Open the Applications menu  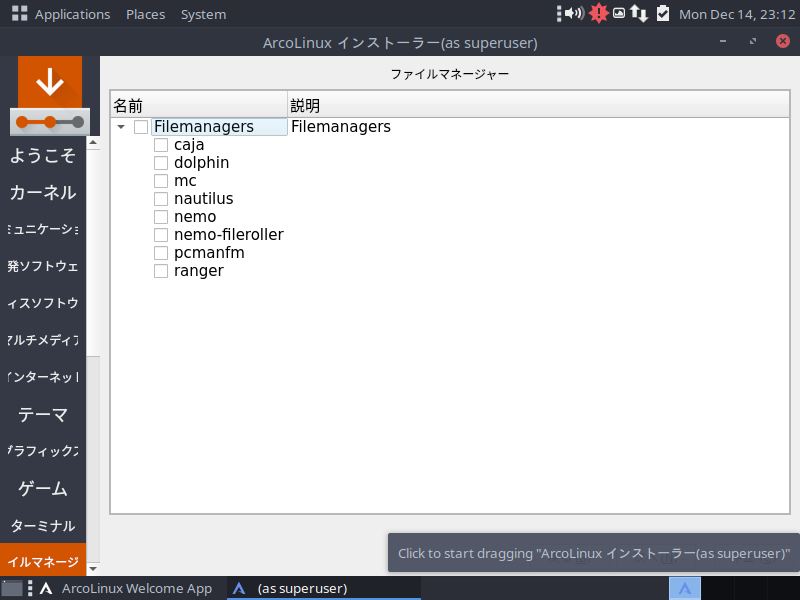(x=72, y=14)
